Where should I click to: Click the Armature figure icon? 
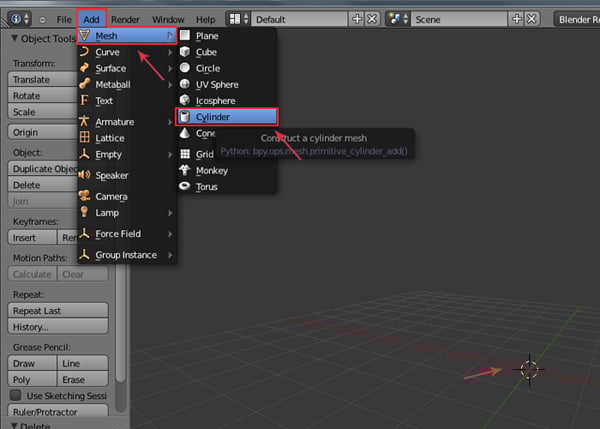84,121
